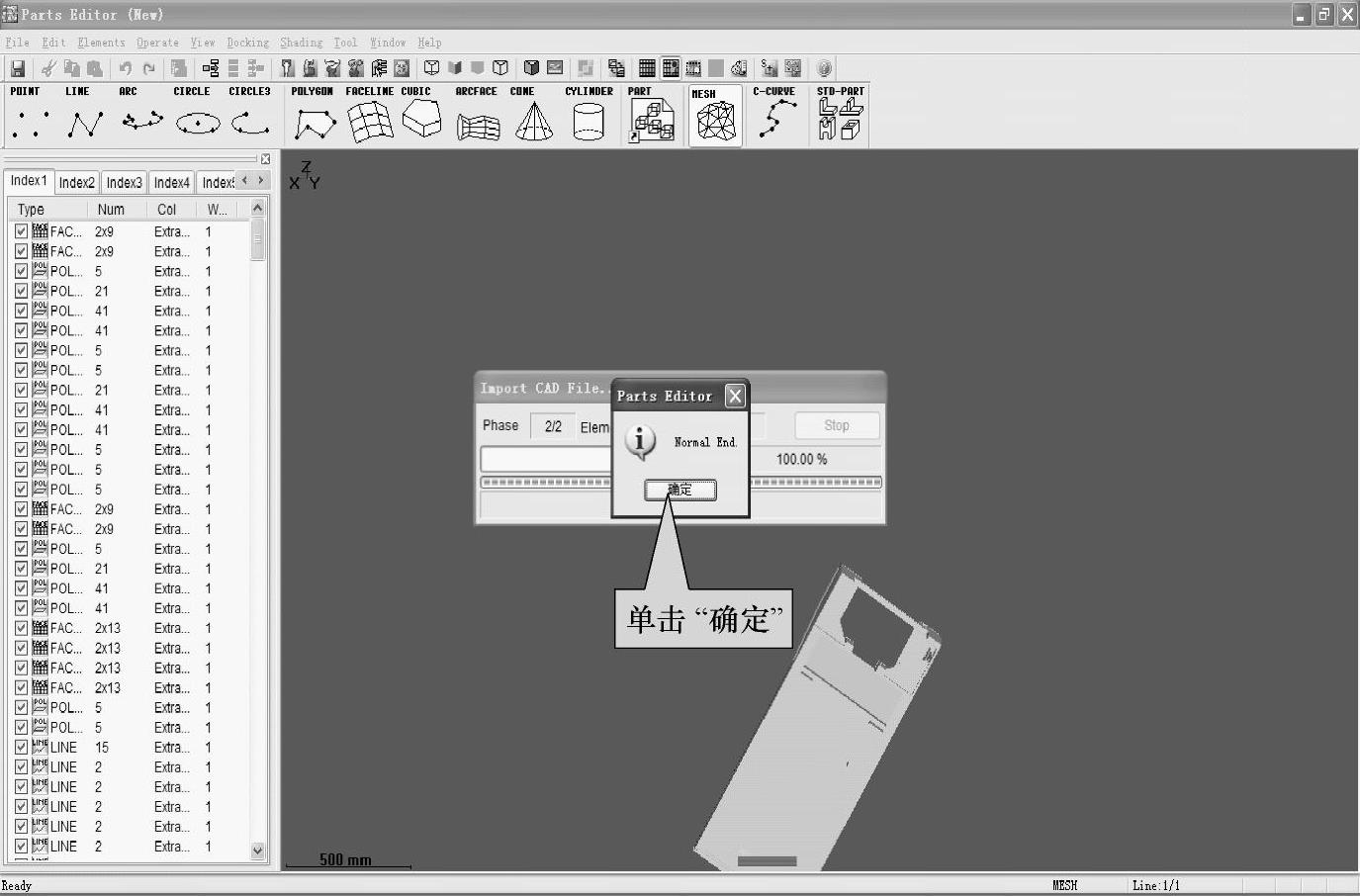Click the list scrollbar down arrow
Image resolution: width=1360 pixels, height=896 pixels.
(258, 851)
